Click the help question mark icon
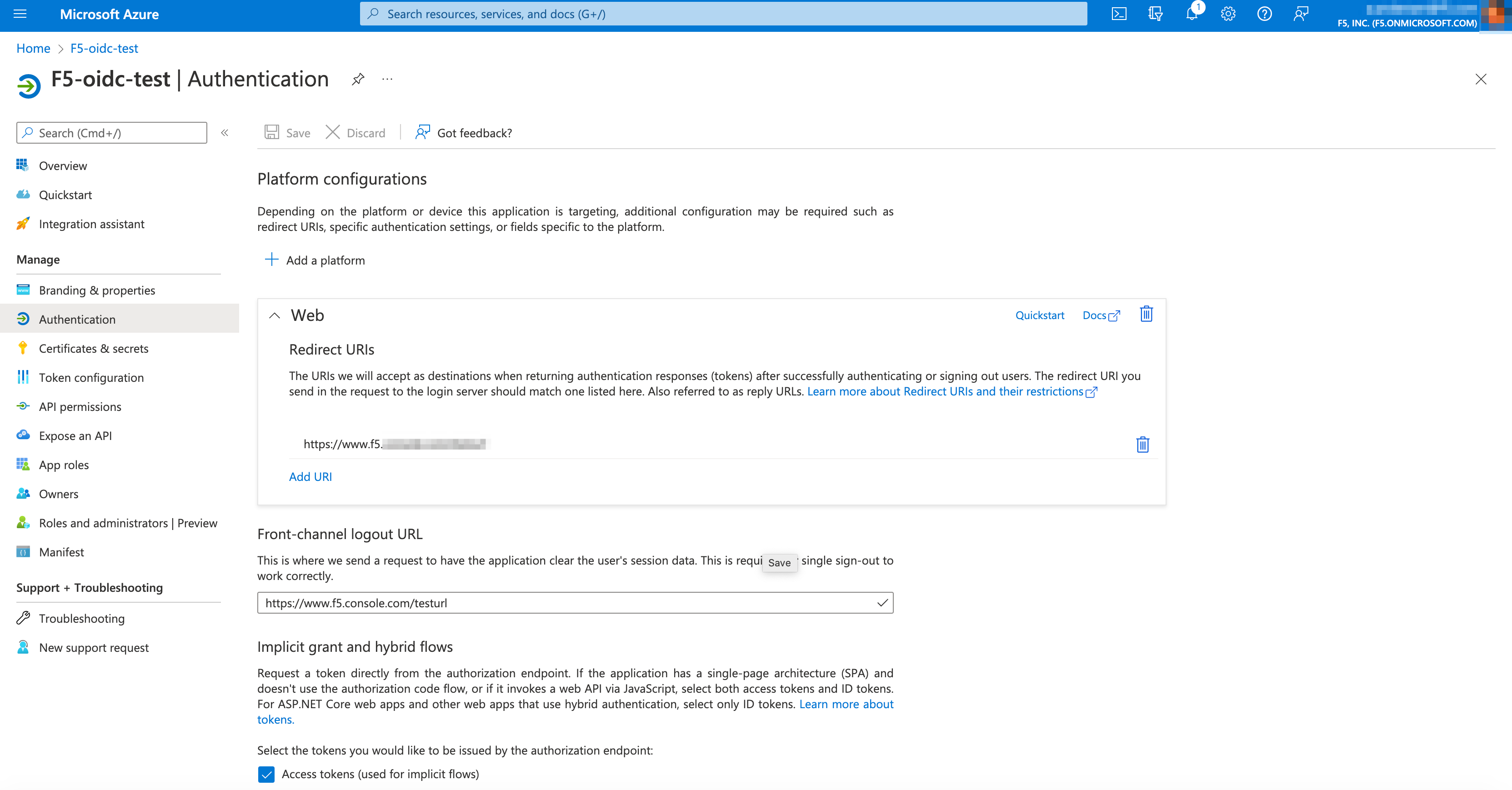 point(1264,14)
